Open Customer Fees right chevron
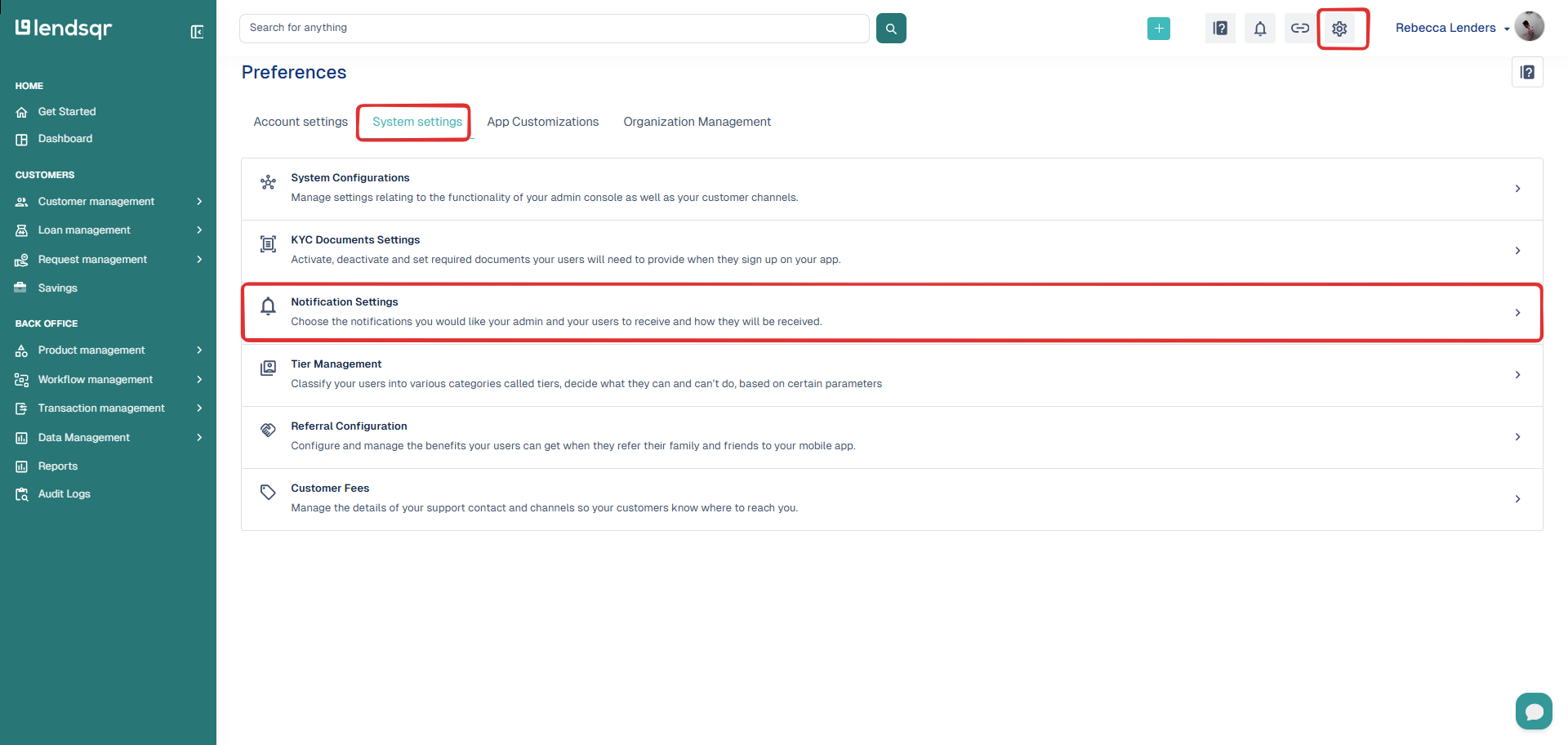Image resolution: width=1568 pixels, height=745 pixels. tap(1517, 499)
